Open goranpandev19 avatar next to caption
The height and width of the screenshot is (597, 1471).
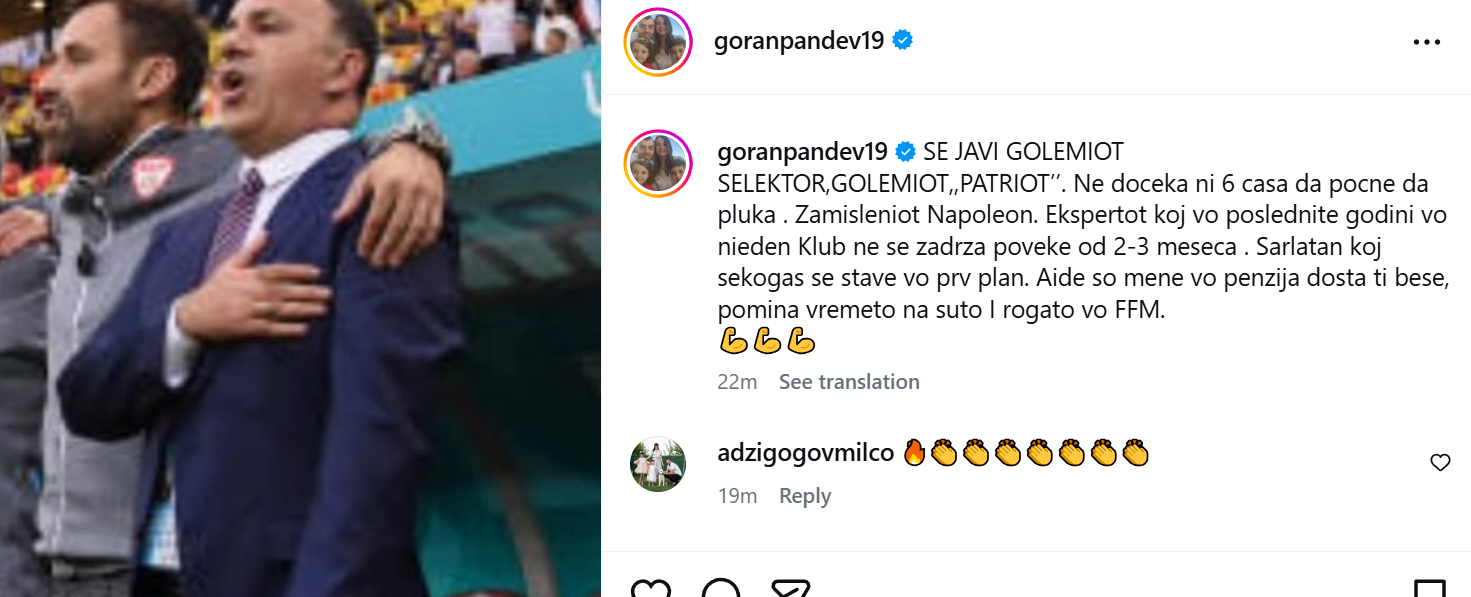click(x=658, y=162)
